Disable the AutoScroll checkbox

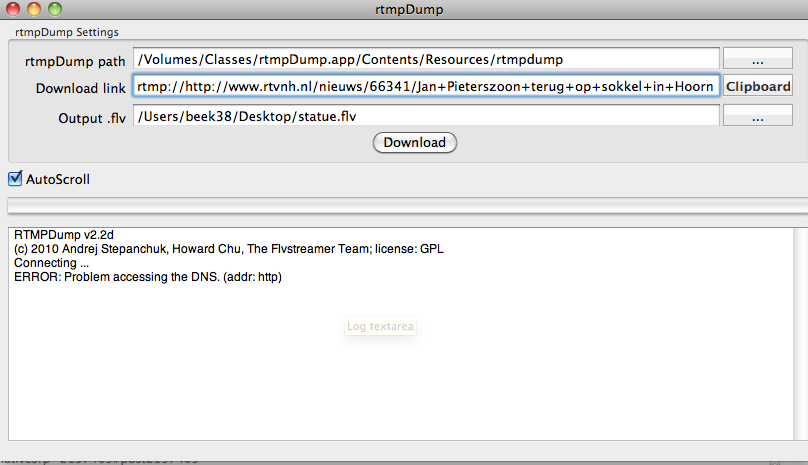(15, 179)
